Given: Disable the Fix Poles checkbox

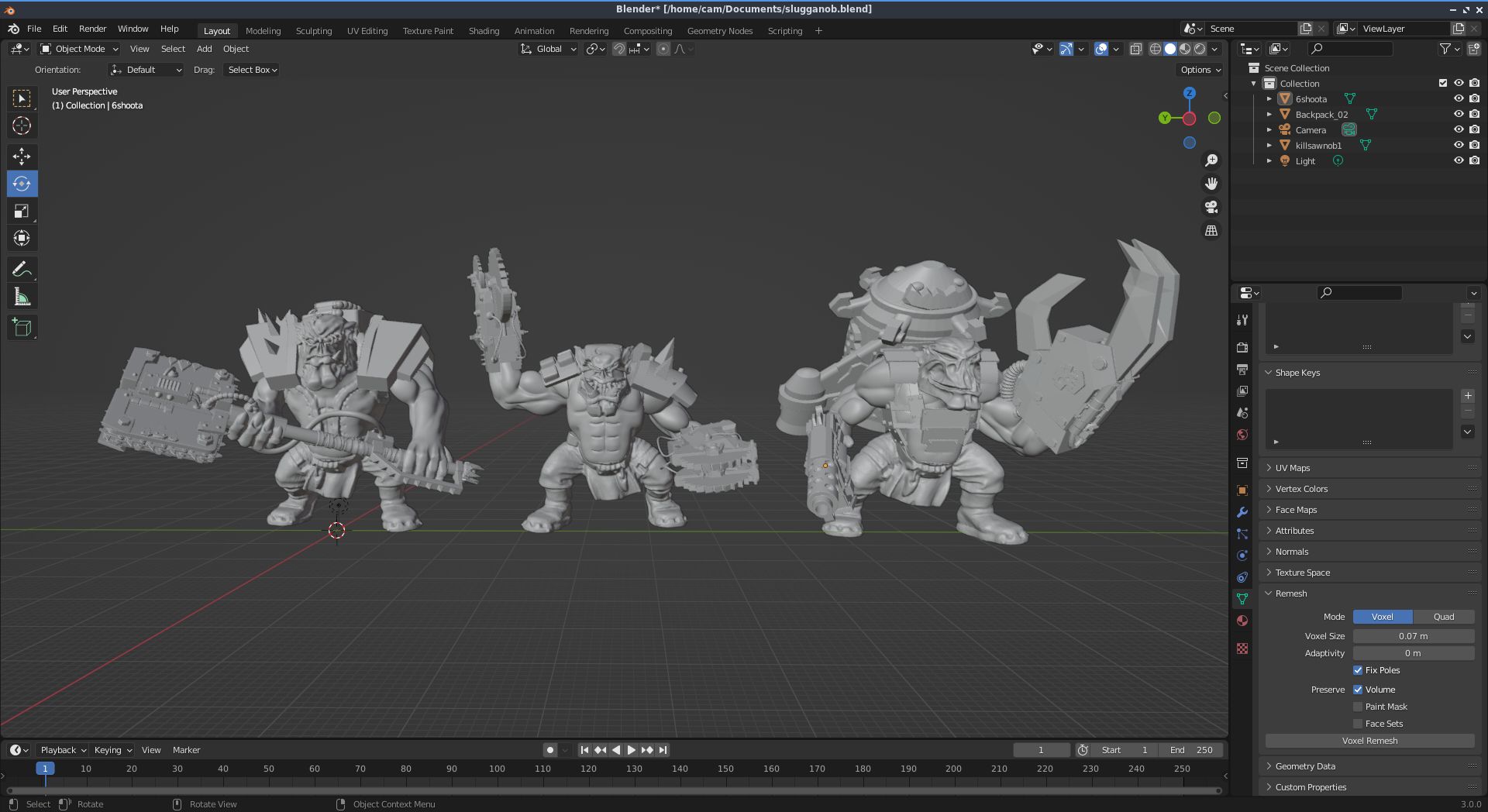Looking at the screenshot, I should click(1358, 670).
